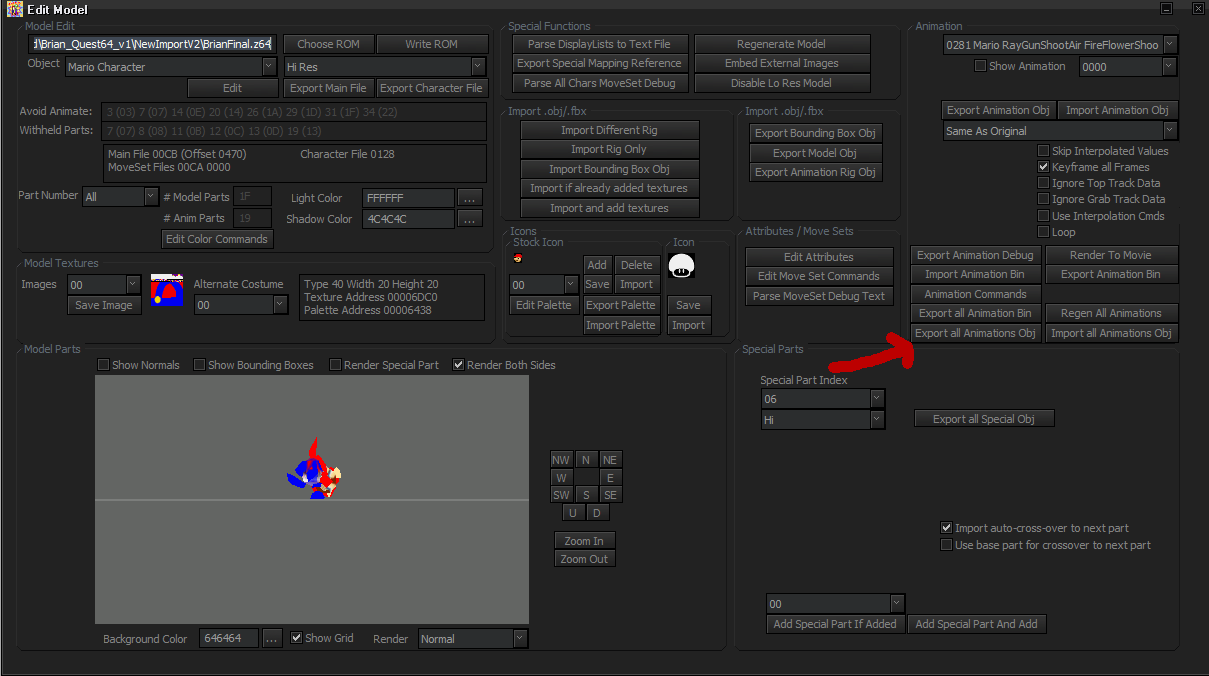Open Light Color picker ellipsis button
The height and width of the screenshot is (676, 1209).
(x=471, y=198)
